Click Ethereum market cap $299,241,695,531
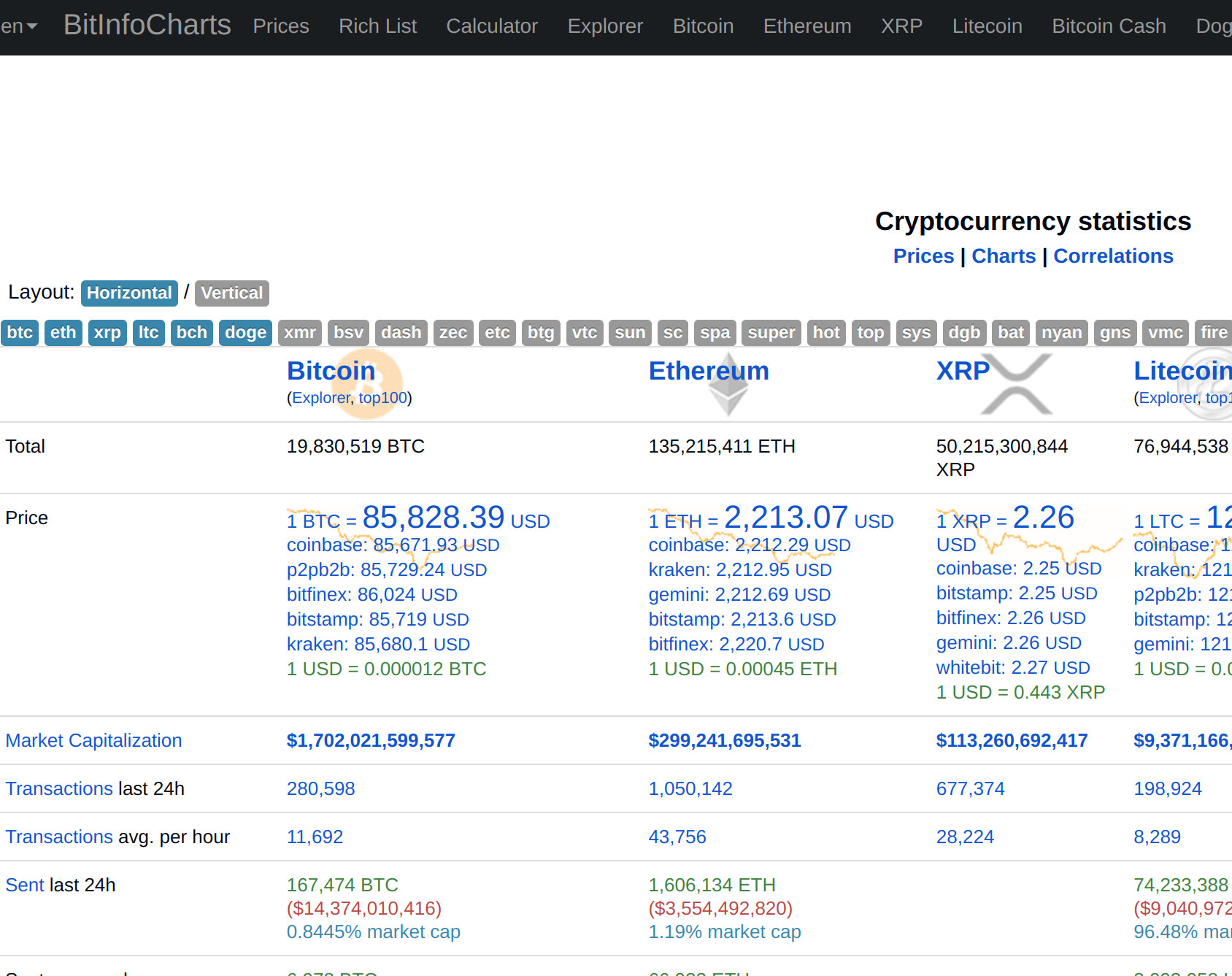1232x976 pixels. [x=725, y=740]
